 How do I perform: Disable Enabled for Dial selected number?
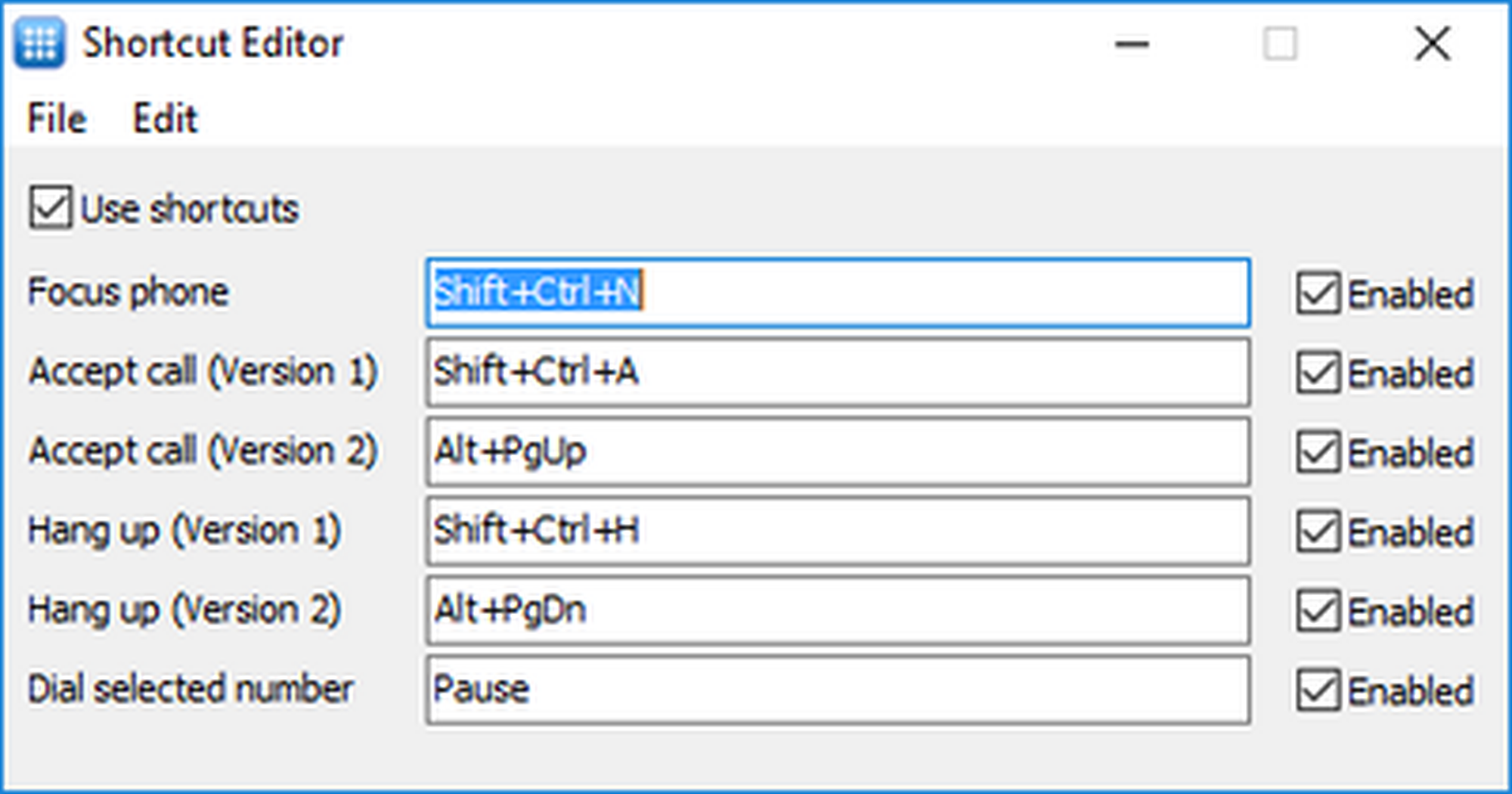click(x=1318, y=690)
